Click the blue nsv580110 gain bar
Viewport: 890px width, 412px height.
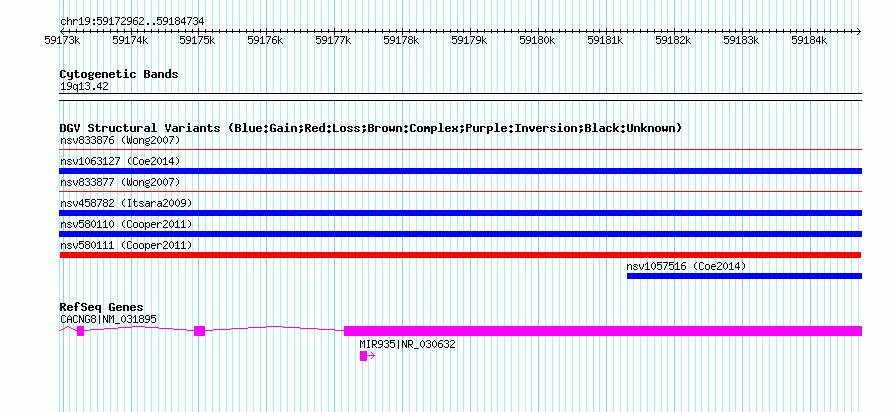[460, 234]
